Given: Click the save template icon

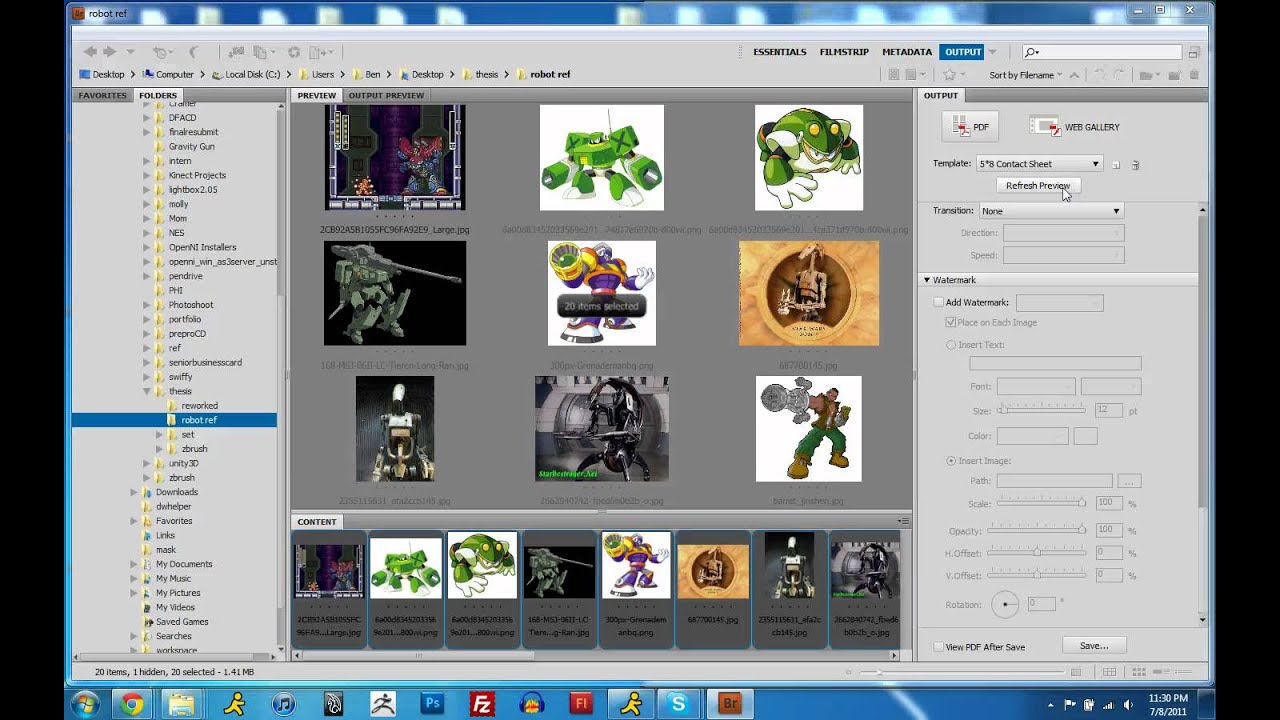Looking at the screenshot, I should point(1116,165).
